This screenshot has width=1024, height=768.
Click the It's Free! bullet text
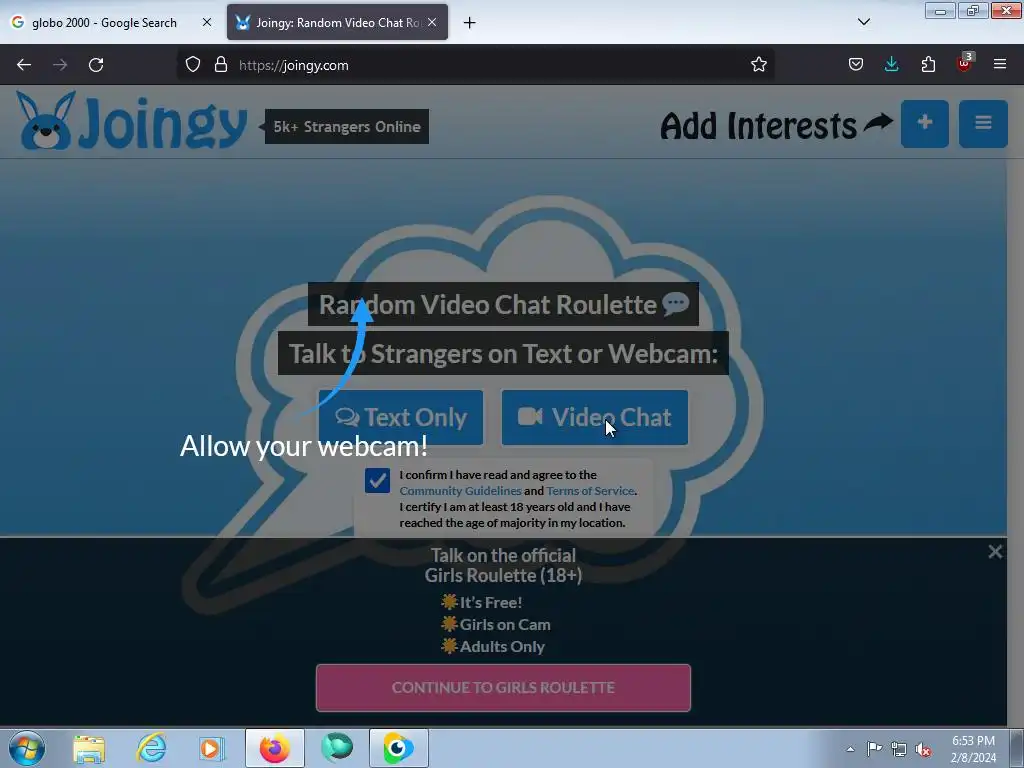491,602
